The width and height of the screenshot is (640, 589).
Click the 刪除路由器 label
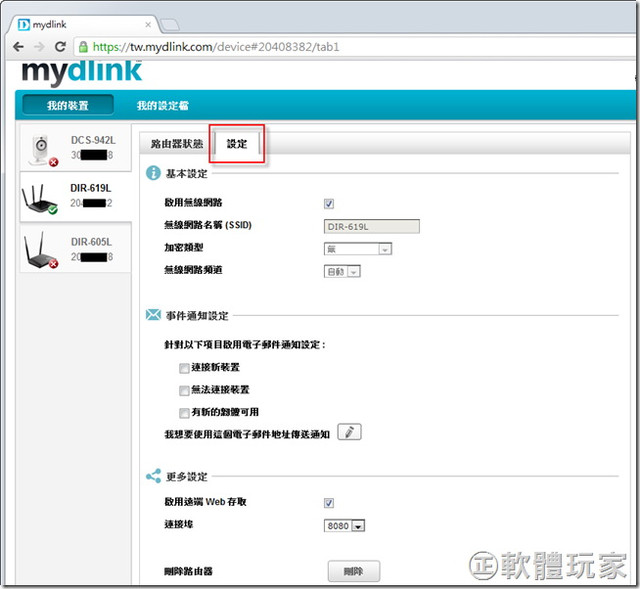(x=188, y=571)
